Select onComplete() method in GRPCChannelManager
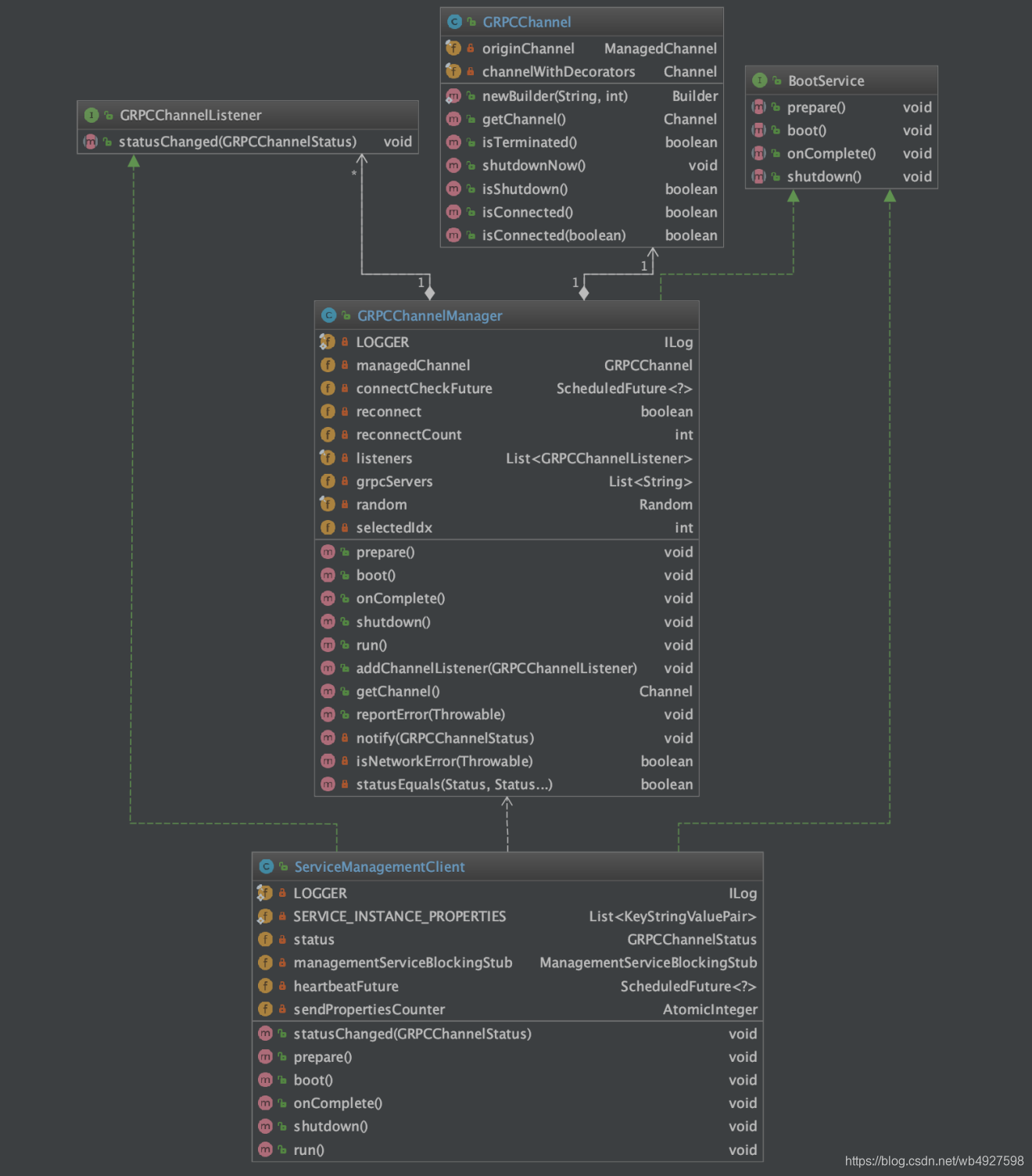 click(x=507, y=598)
